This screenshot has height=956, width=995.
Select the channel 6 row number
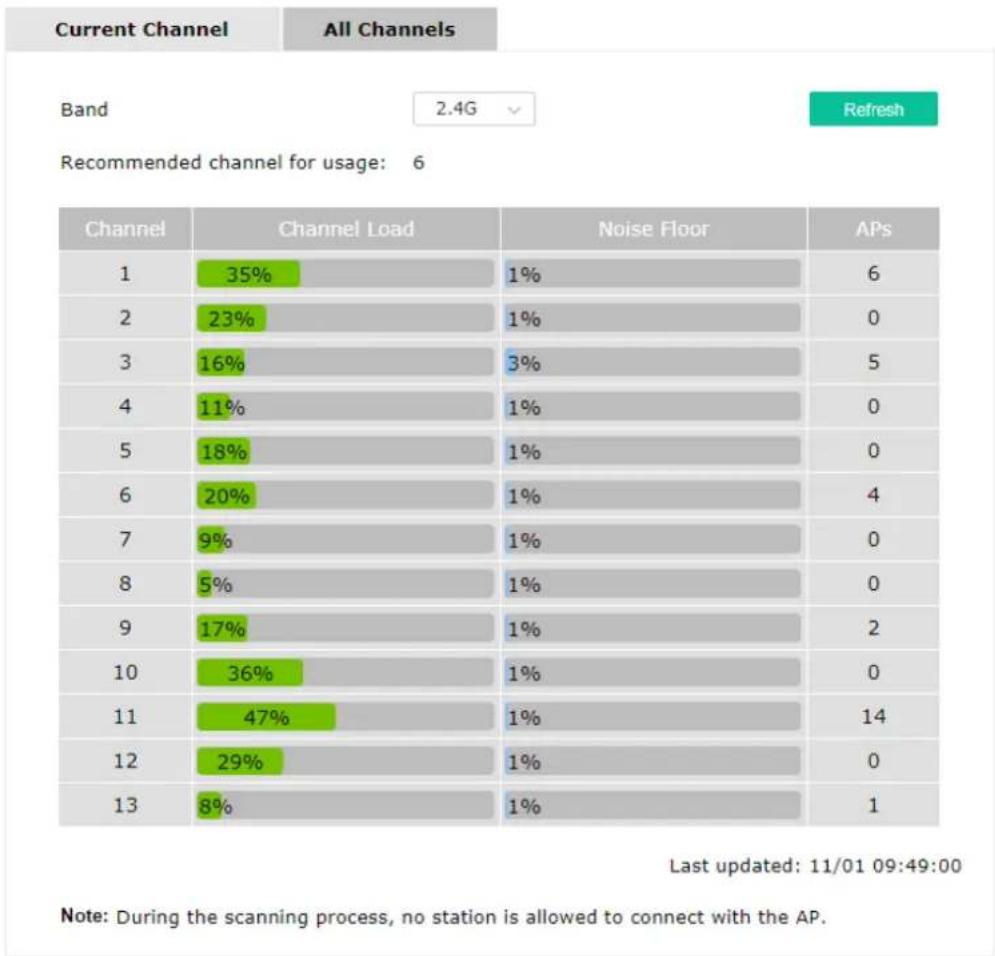pyautogui.click(x=125, y=495)
